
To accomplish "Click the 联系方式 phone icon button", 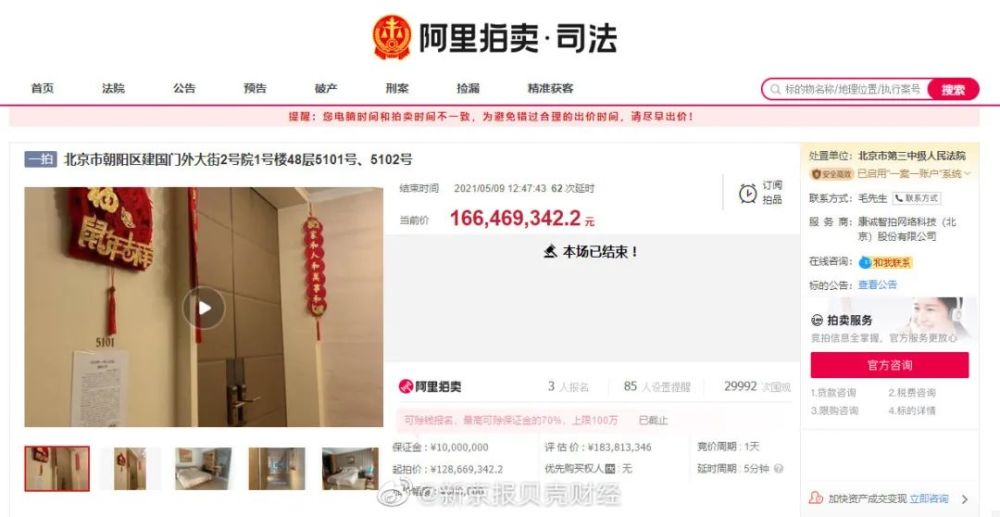I will (x=916, y=198).
